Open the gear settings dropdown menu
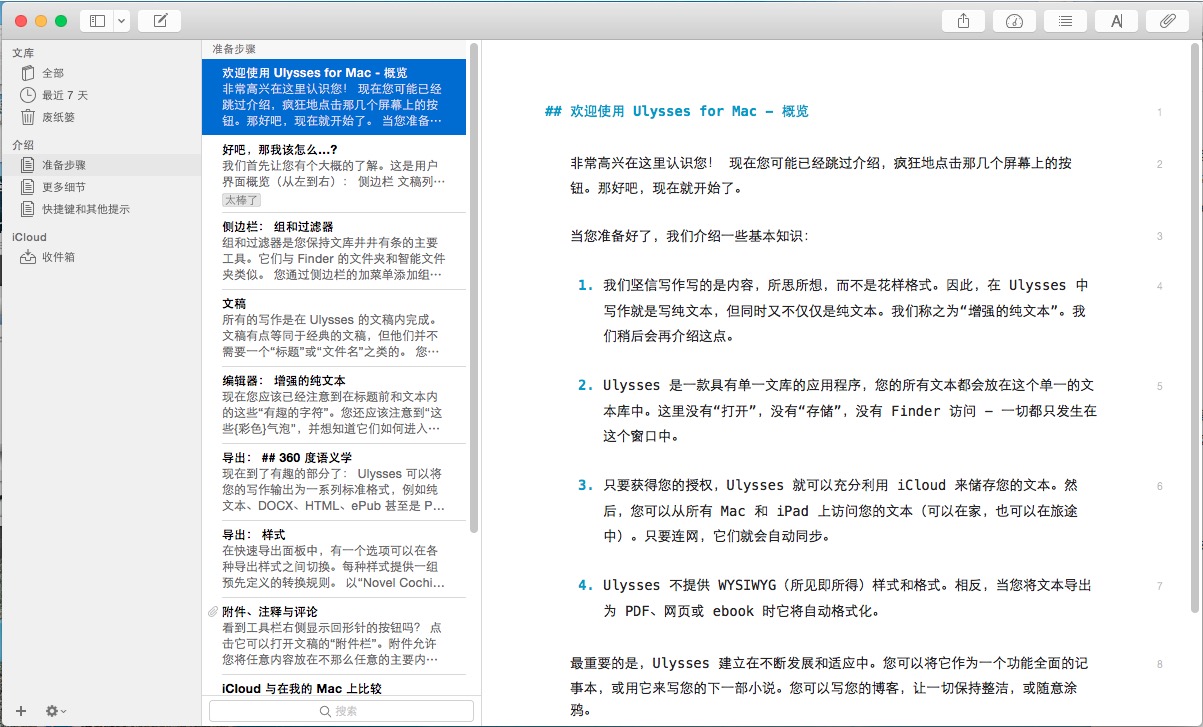 (x=56, y=711)
